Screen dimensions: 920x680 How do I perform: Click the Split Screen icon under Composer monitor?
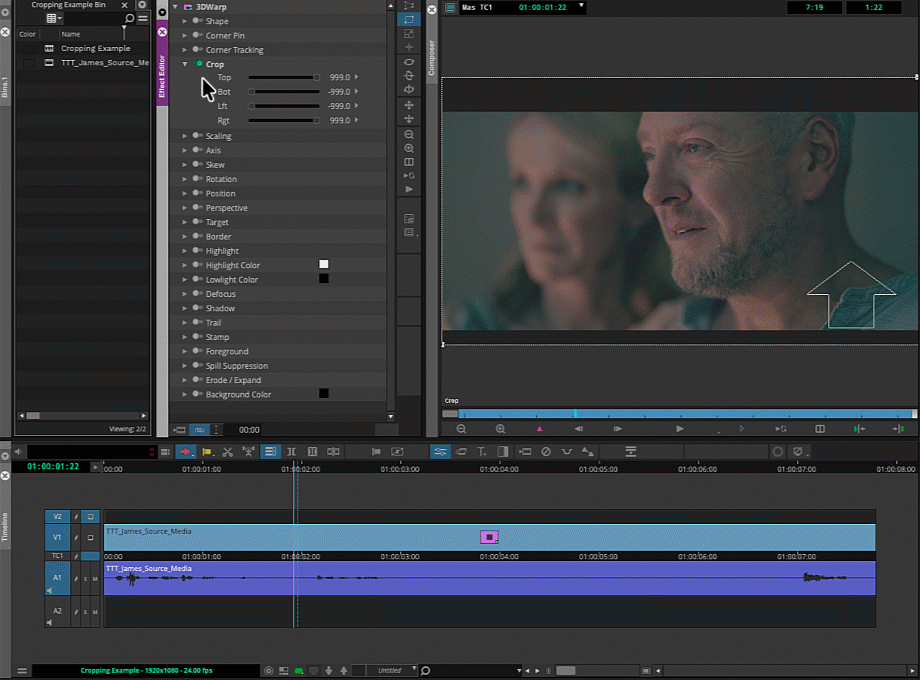click(820, 429)
